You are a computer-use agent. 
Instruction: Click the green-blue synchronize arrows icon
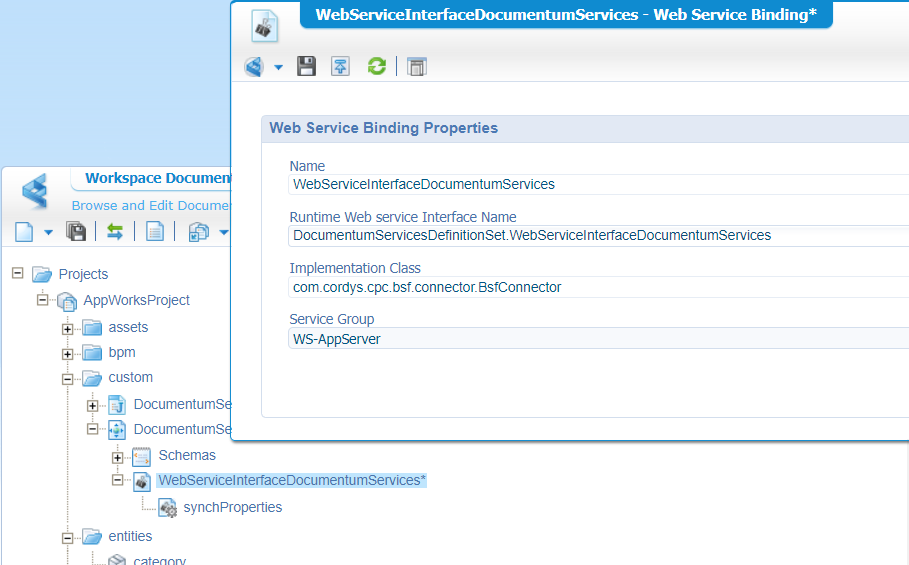115,232
